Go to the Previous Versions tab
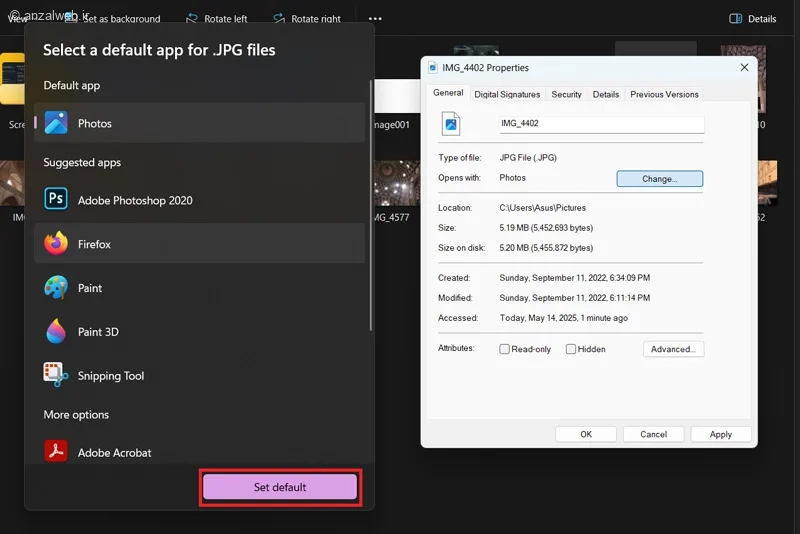Viewport: 800px width, 534px height. (664, 94)
